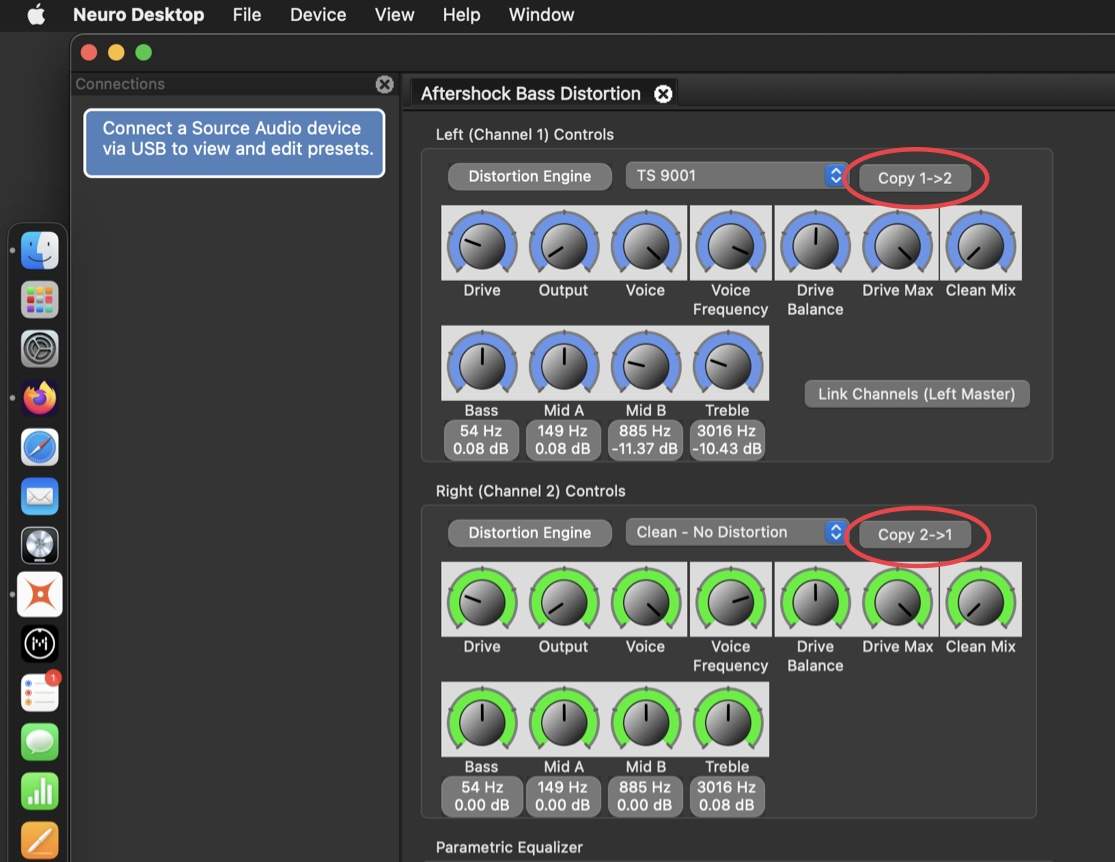This screenshot has width=1115, height=862.
Task: Click the Right channel Drive Max knob
Action: coord(897,600)
